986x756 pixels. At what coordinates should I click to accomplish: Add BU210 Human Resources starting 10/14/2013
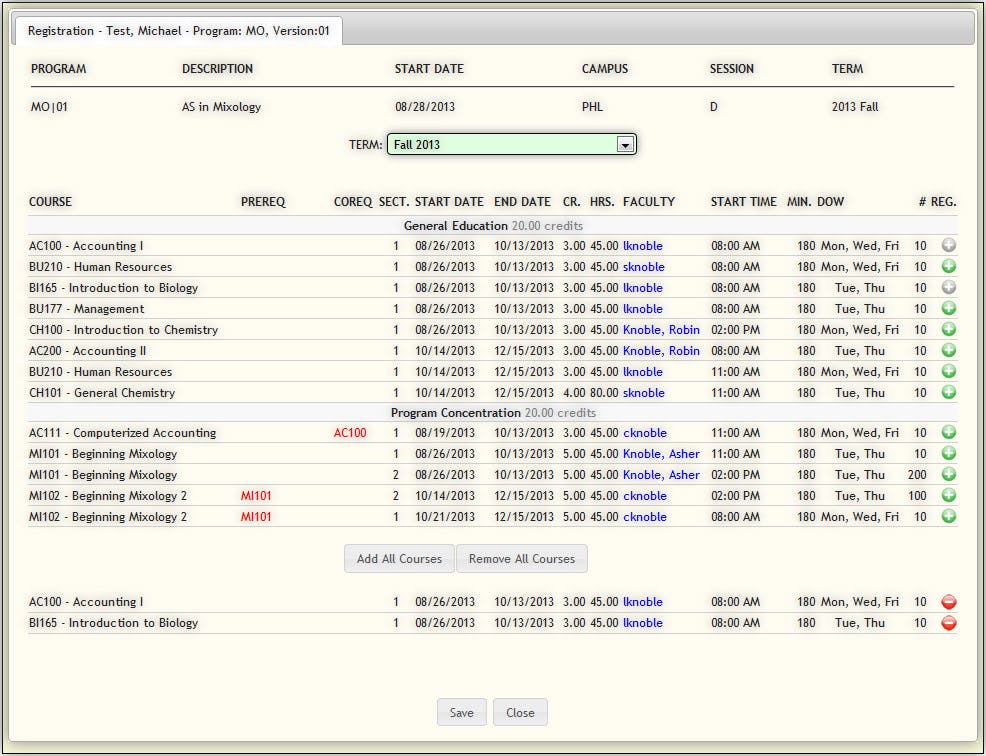coord(949,371)
